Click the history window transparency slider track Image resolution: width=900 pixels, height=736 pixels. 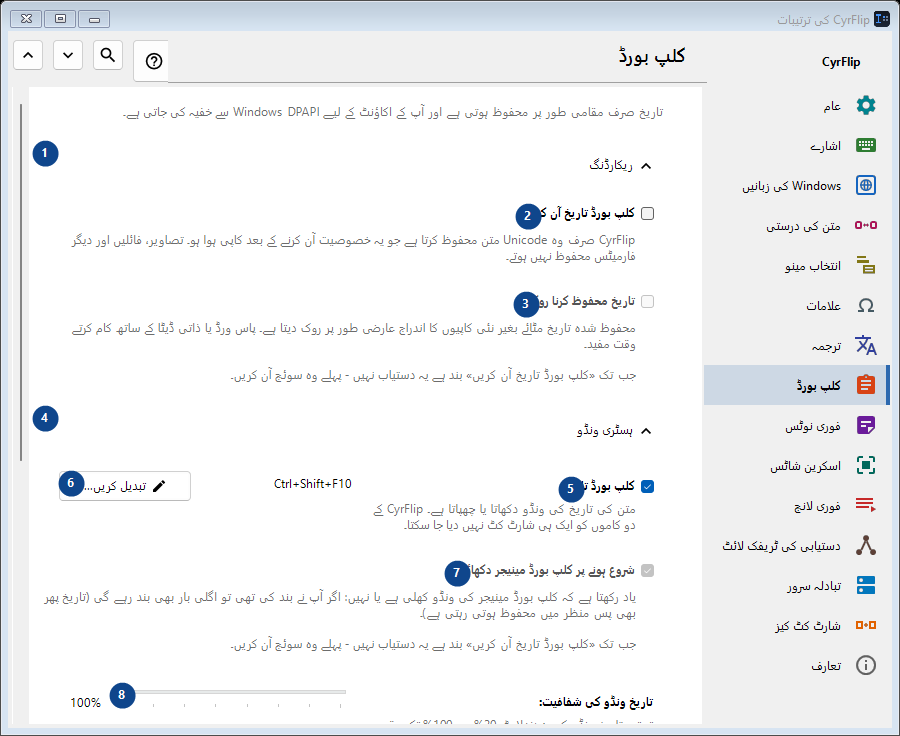click(238, 692)
